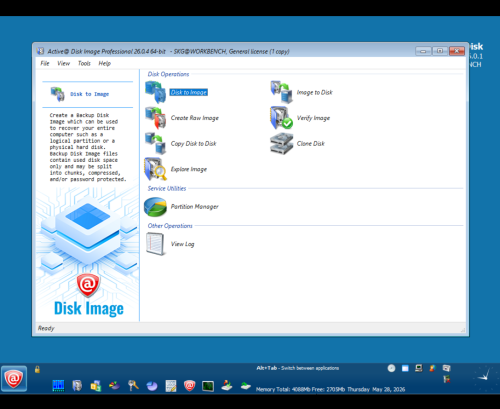Open the Verify Image operation
The image size is (500, 409).
(313, 118)
